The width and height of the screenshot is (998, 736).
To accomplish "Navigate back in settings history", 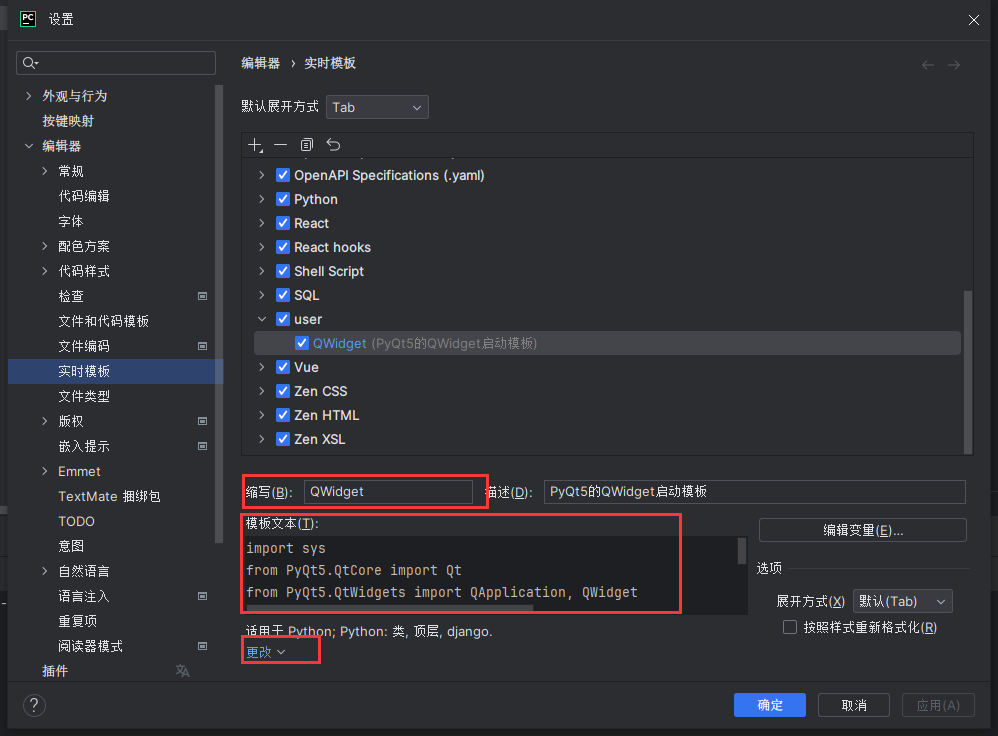I will (x=928, y=65).
